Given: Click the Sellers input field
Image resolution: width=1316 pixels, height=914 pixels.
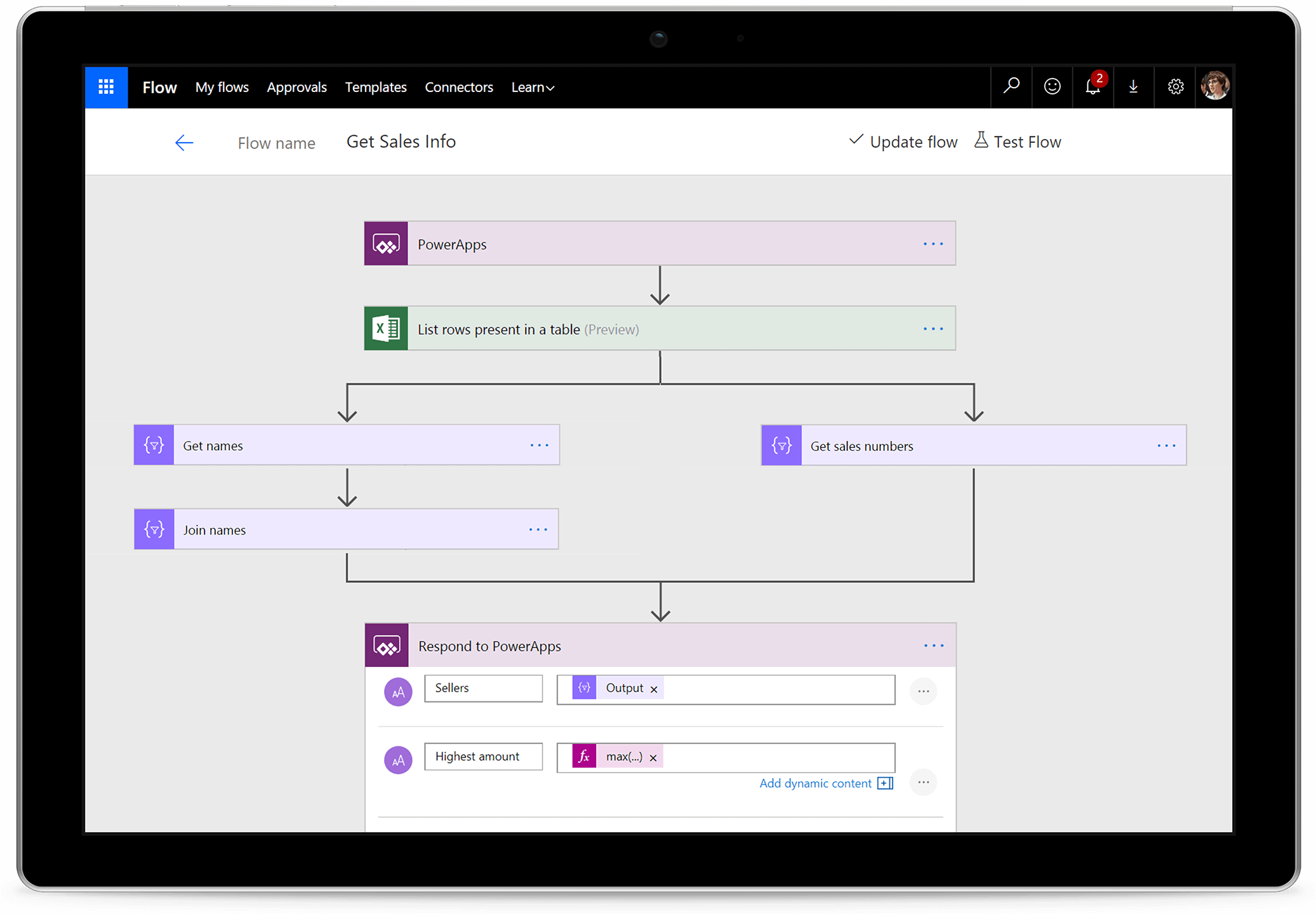Looking at the screenshot, I should pos(485,688).
